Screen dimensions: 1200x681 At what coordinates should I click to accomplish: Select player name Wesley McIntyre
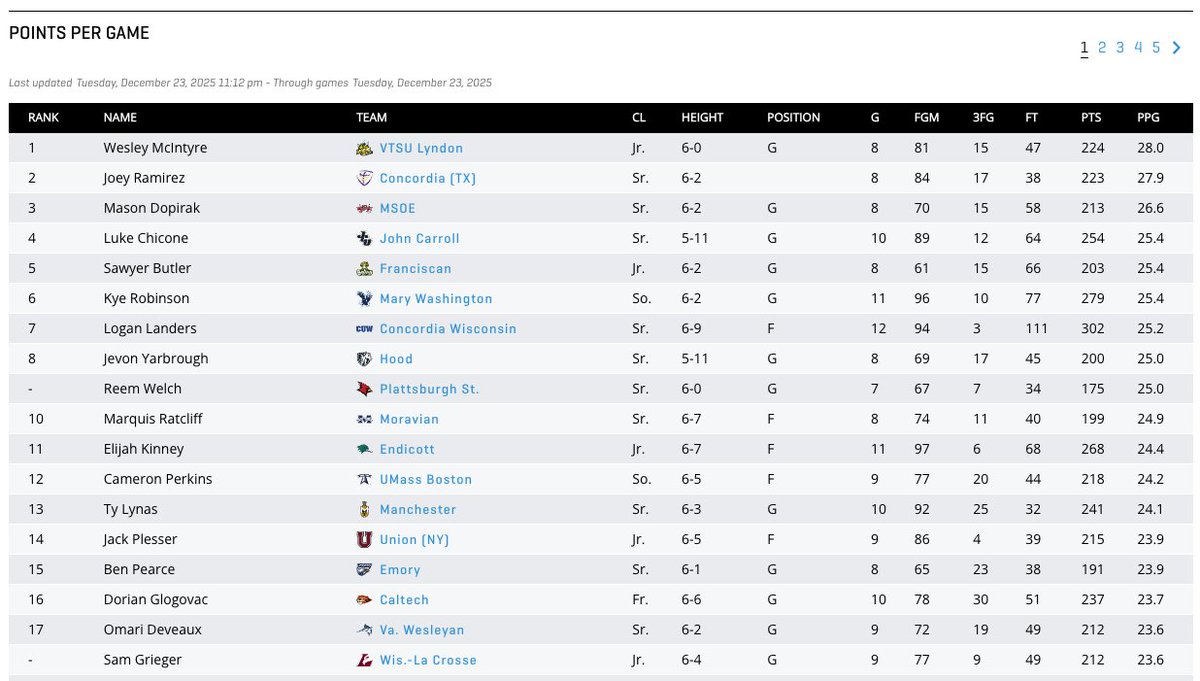(155, 148)
